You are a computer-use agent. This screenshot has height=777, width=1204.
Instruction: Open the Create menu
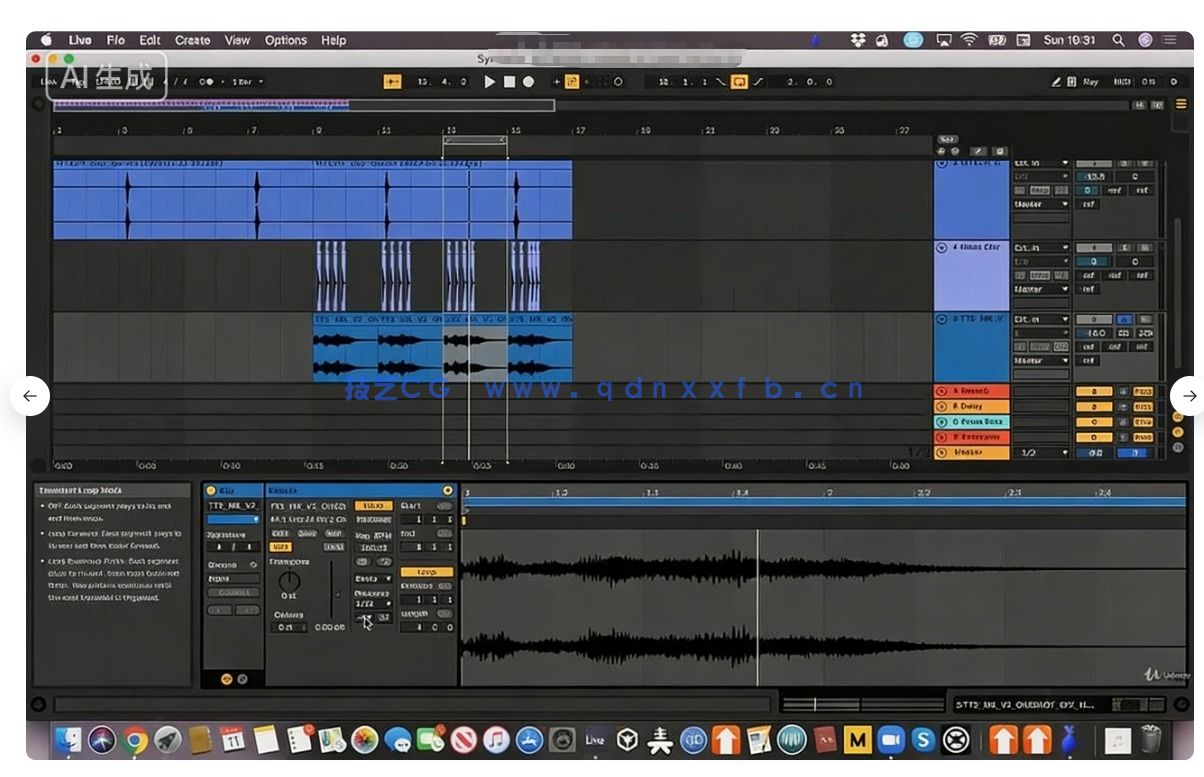pyautogui.click(x=191, y=40)
